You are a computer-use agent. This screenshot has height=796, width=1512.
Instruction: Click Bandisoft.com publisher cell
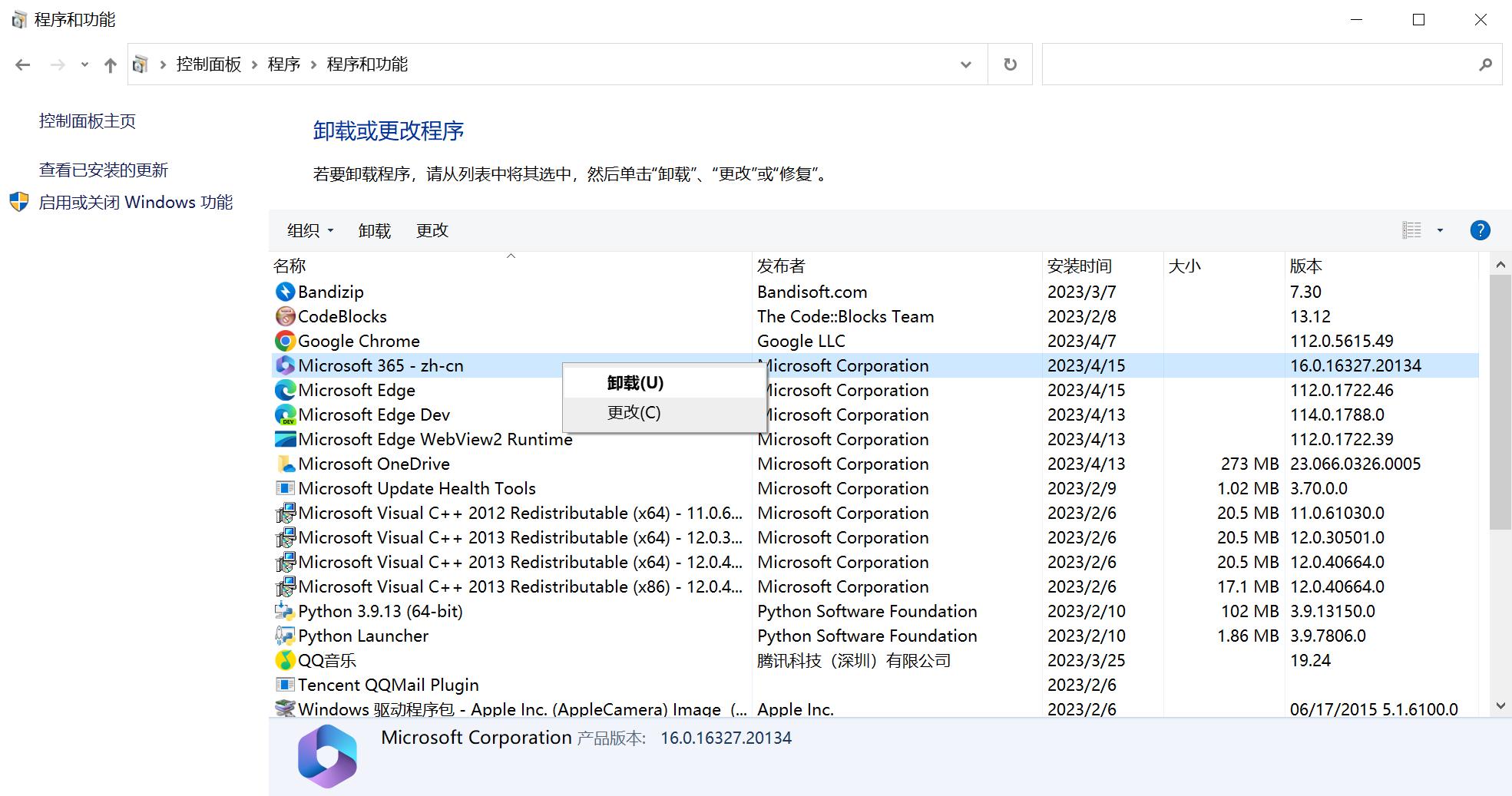pyautogui.click(x=812, y=292)
